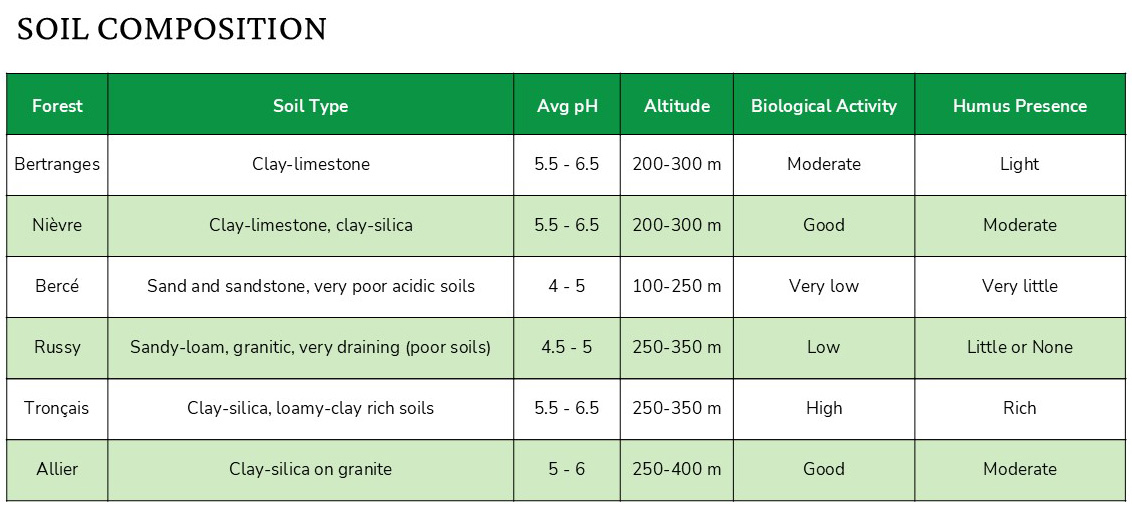The image size is (1132, 507).
Task: Select the Bertranges forest cell
Action: 57,164
